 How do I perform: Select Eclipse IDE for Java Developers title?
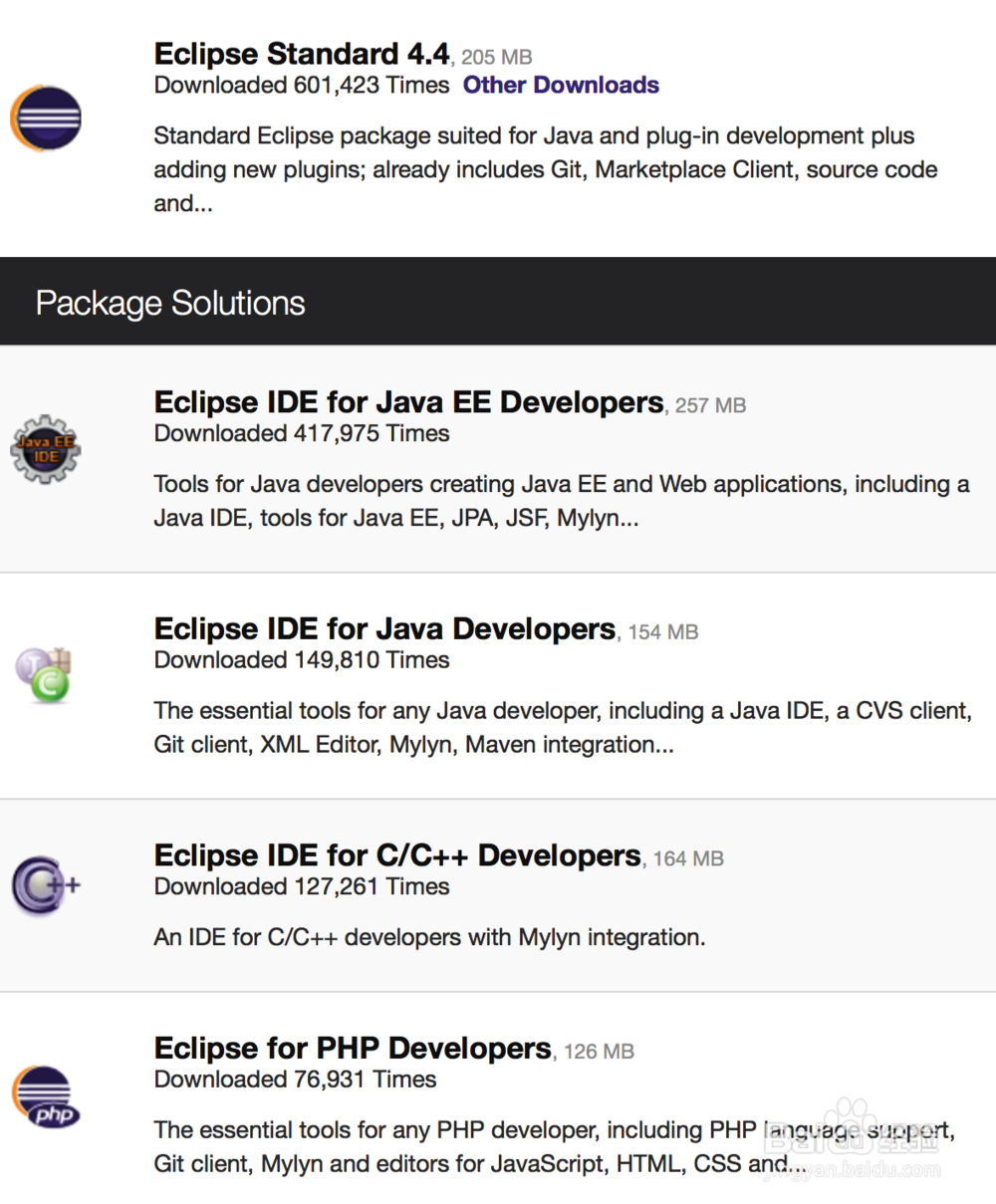tap(383, 629)
